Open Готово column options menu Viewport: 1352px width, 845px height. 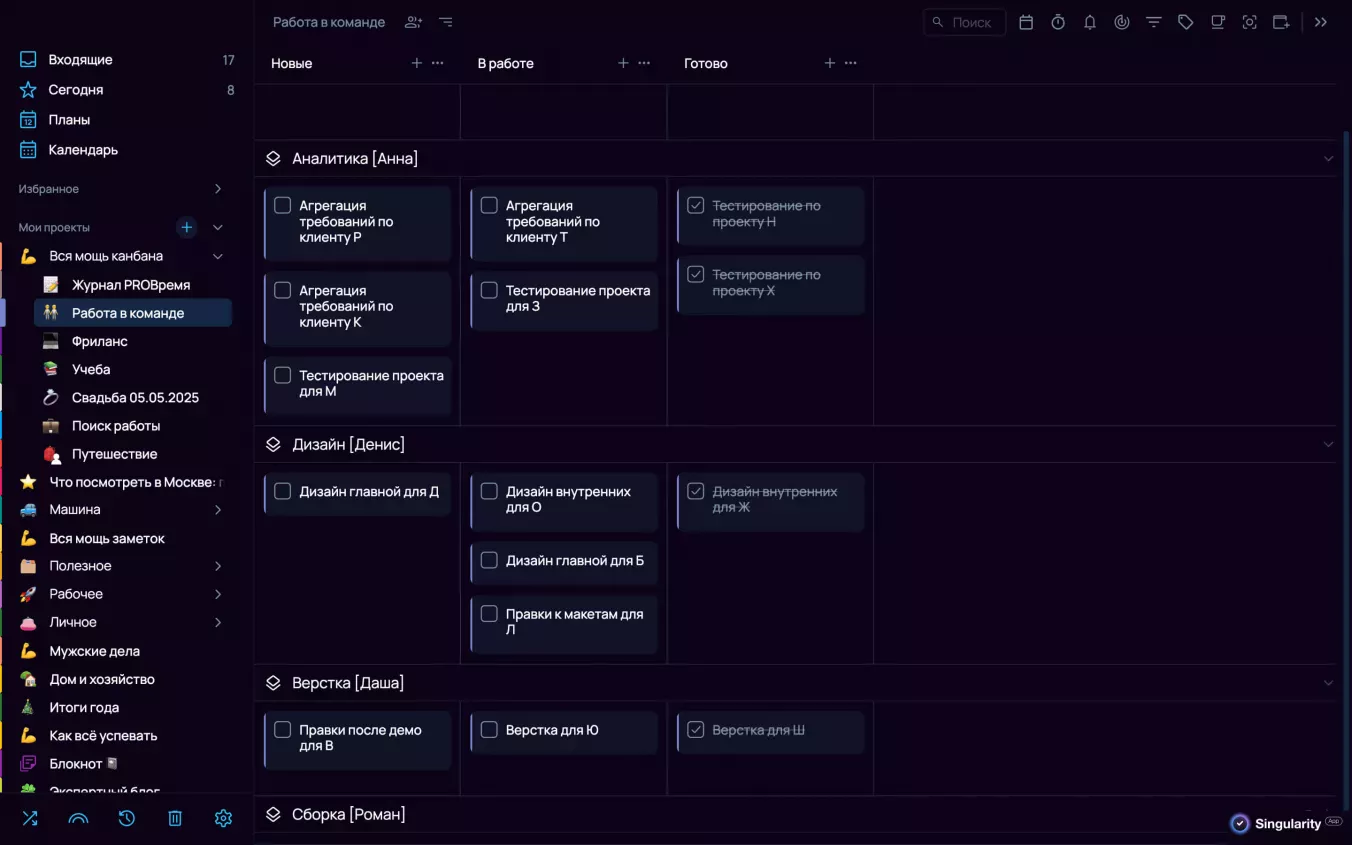pyautogui.click(x=851, y=63)
